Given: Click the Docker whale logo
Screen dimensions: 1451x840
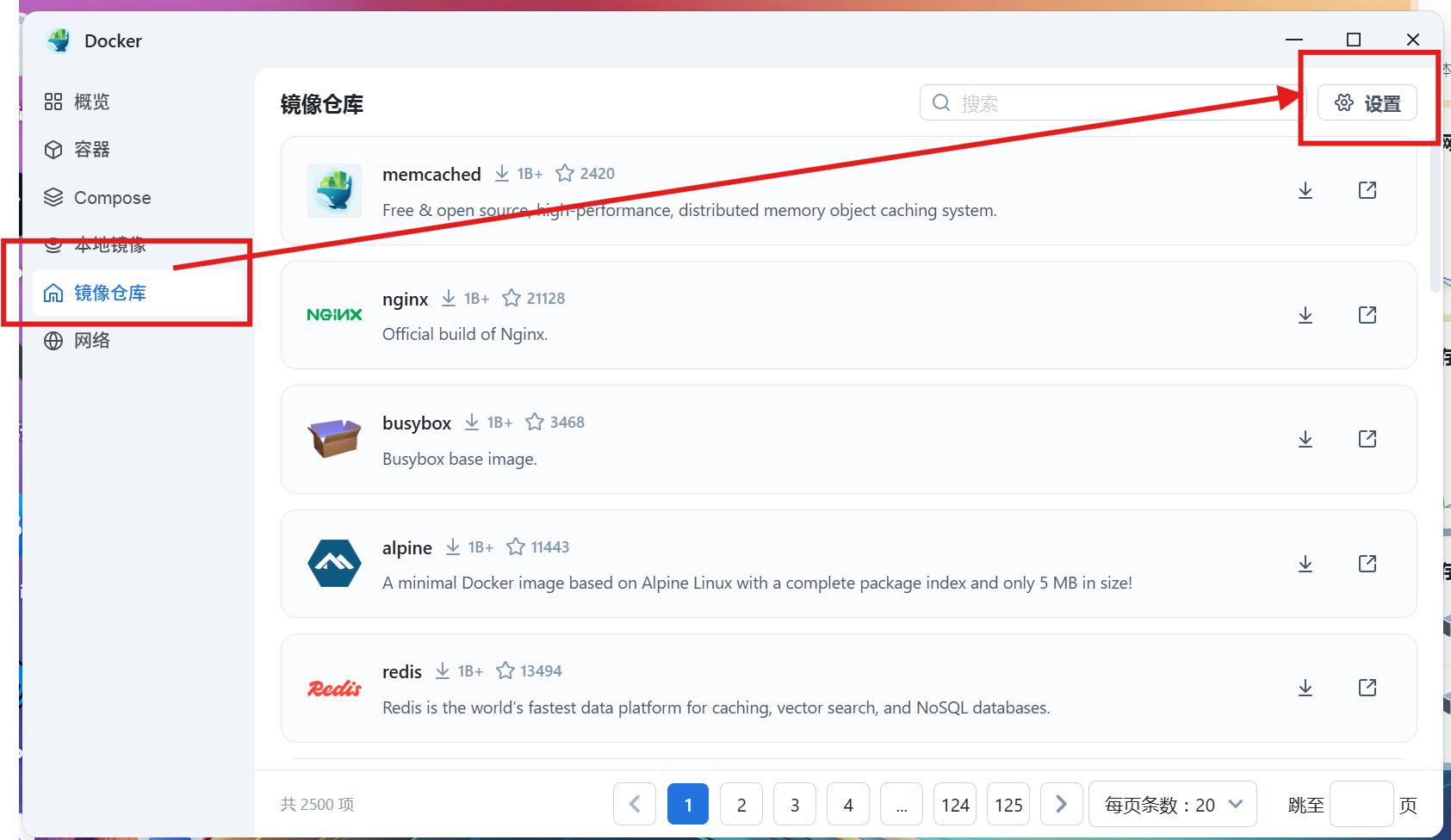Looking at the screenshot, I should tap(58, 40).
